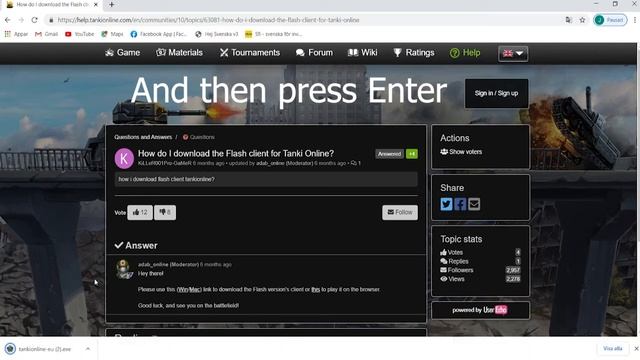This screenshot has width=640, height=360.
Task: Close the downloads bar
Action: [x=636, y=349]
